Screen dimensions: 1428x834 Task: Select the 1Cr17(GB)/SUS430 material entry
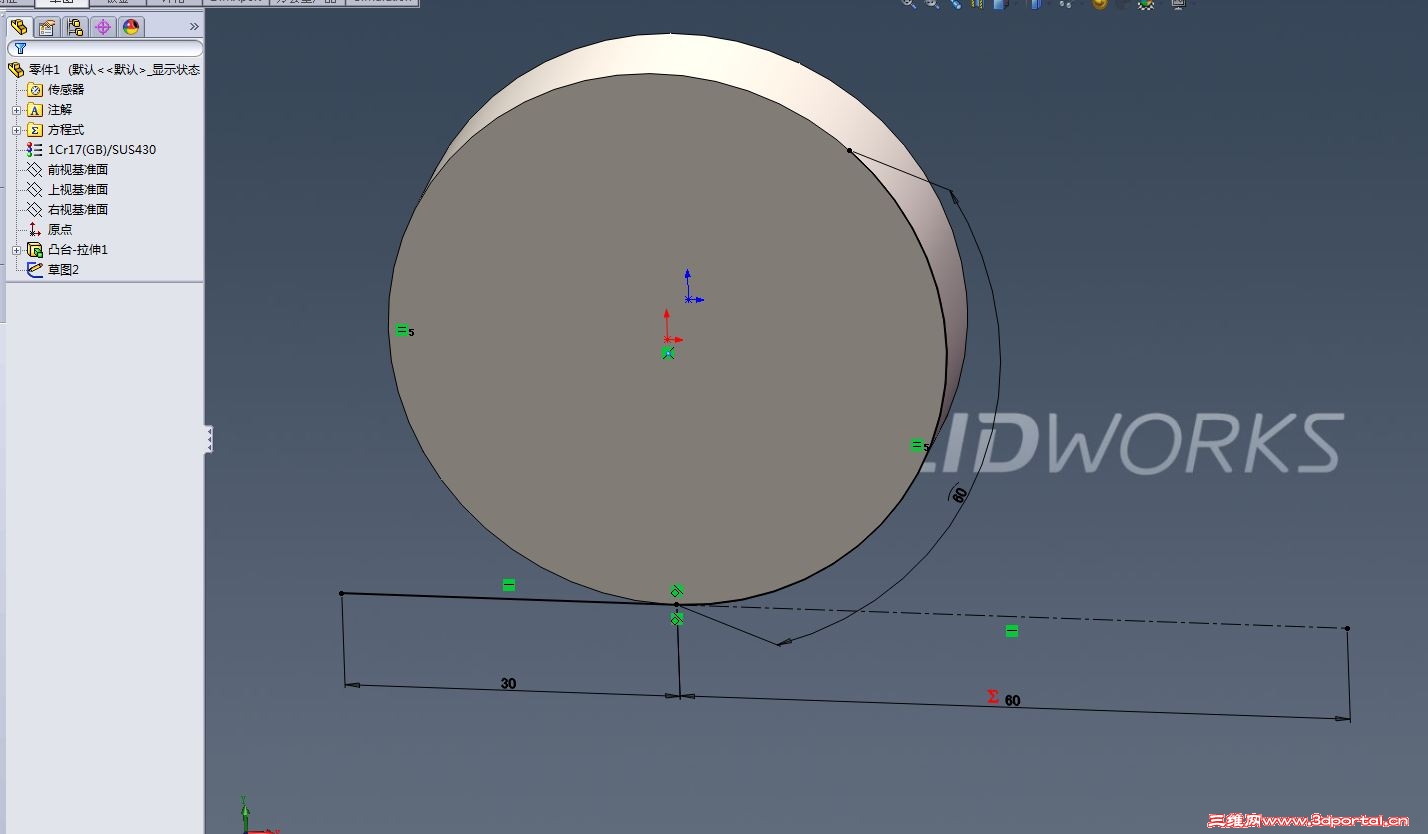tap(92, 150)
